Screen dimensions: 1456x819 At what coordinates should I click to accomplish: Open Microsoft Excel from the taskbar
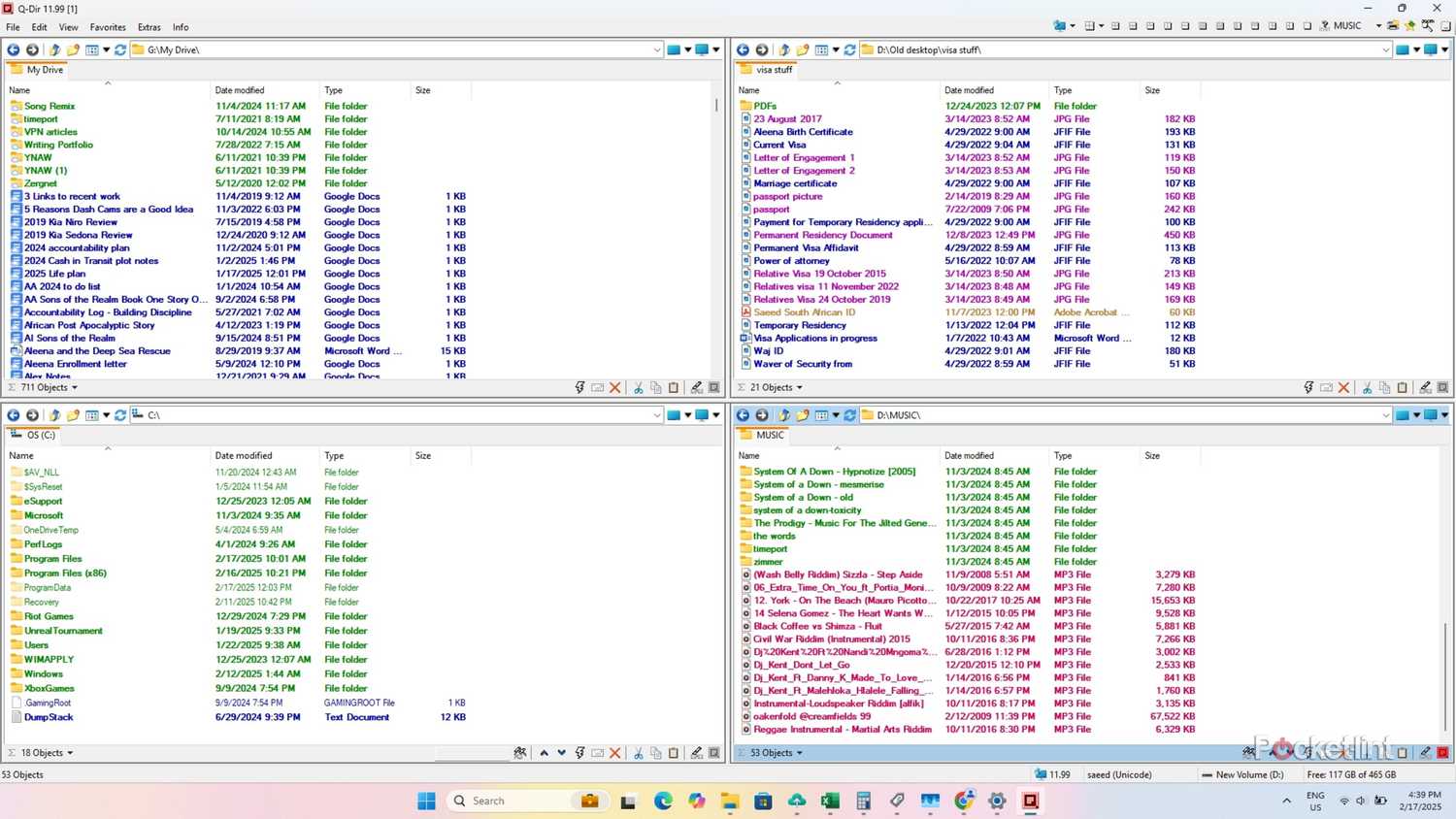pos(830,801)
